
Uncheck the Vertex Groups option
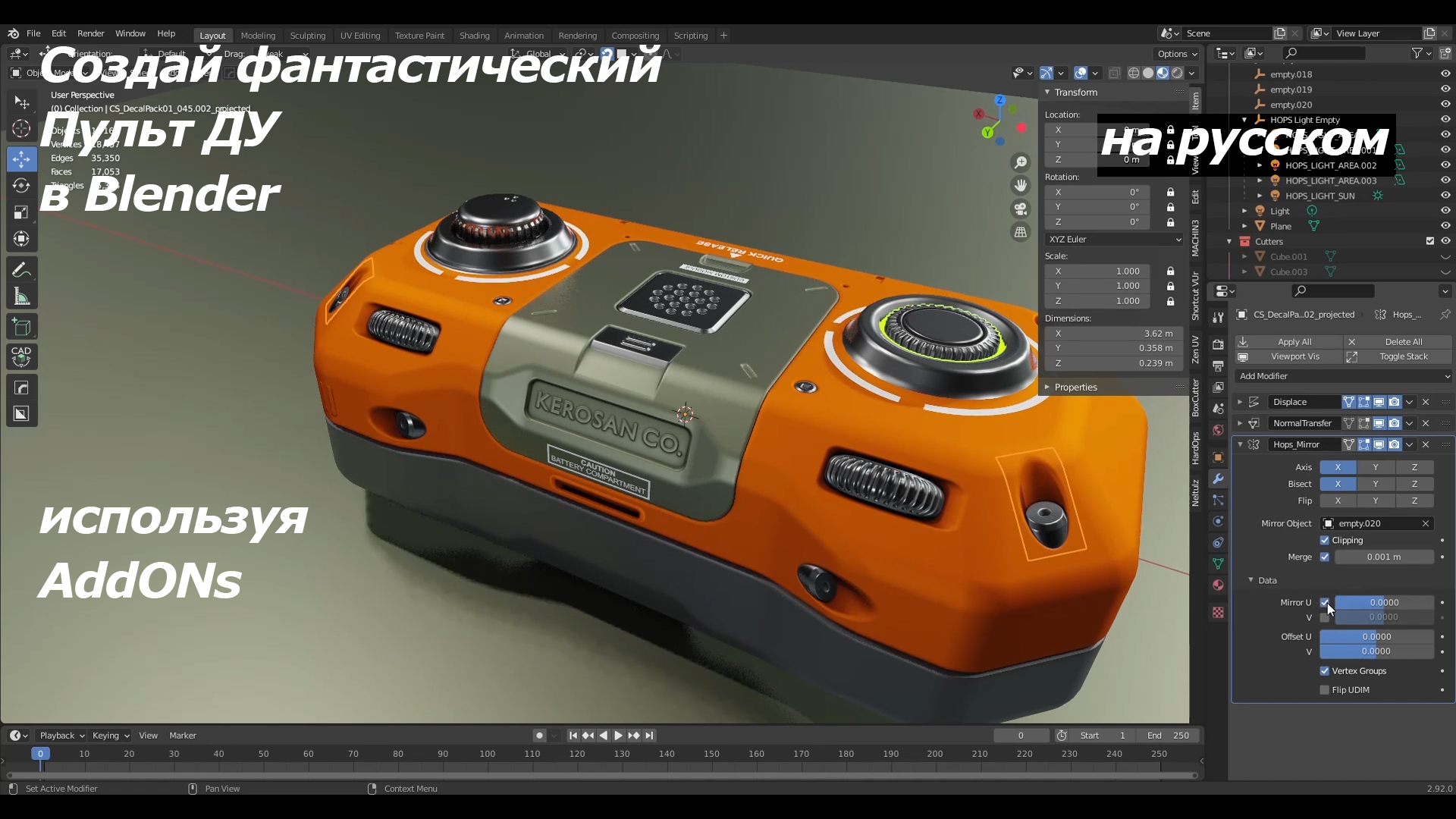1326,670
